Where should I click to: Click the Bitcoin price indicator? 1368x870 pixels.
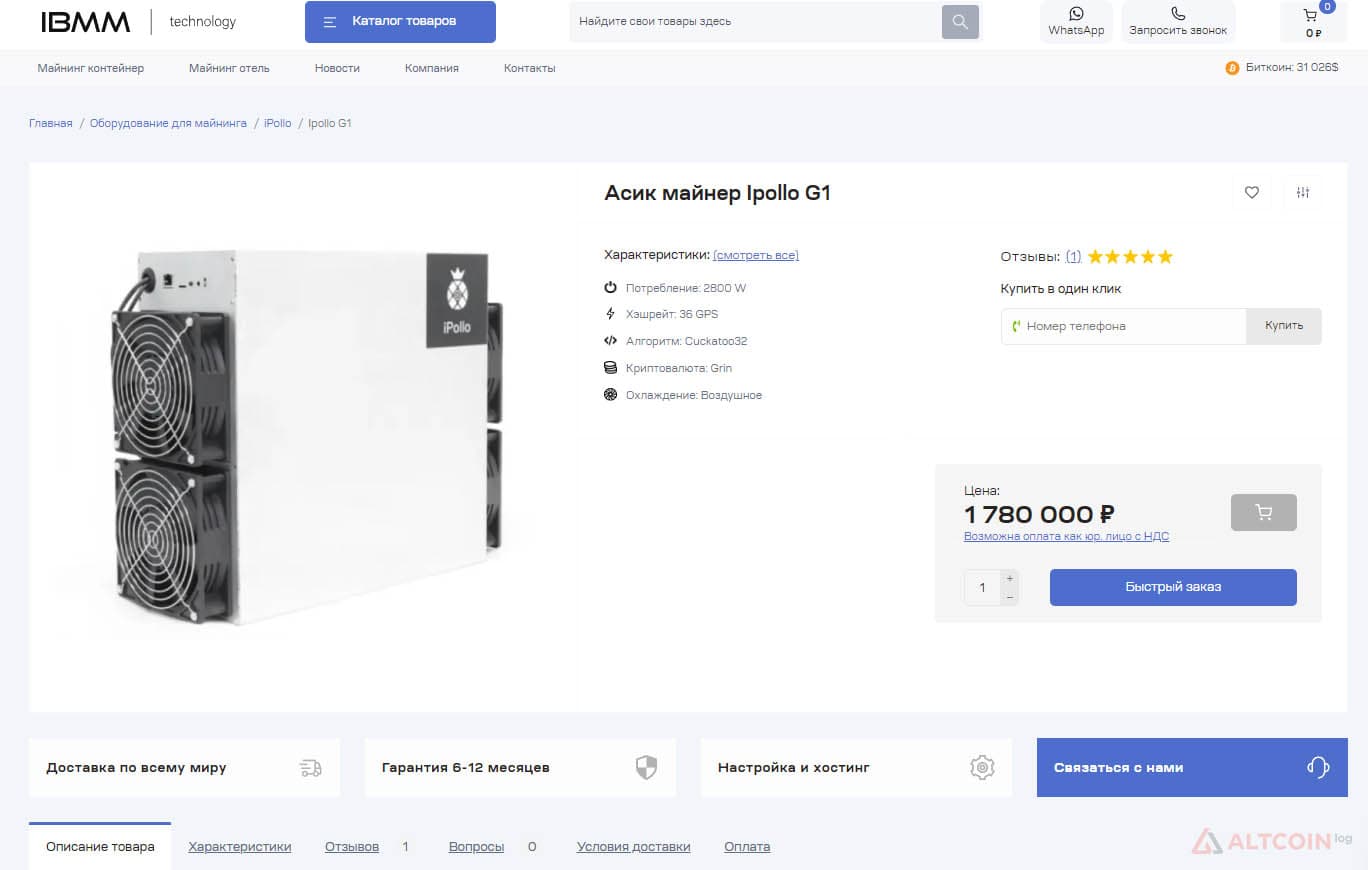(1282, 68)
